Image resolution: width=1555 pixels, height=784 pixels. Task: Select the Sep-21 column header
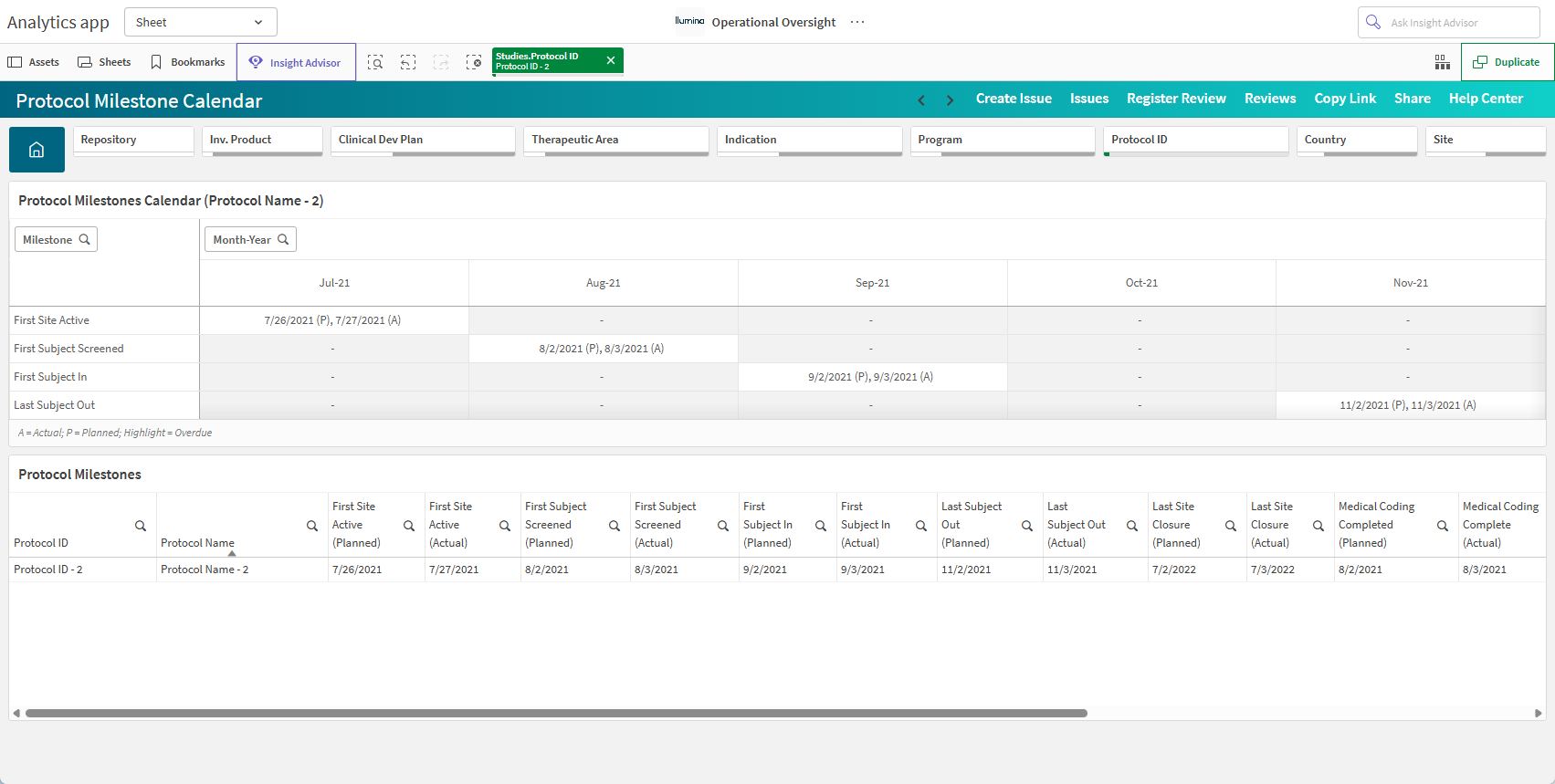tap(872, 283)
